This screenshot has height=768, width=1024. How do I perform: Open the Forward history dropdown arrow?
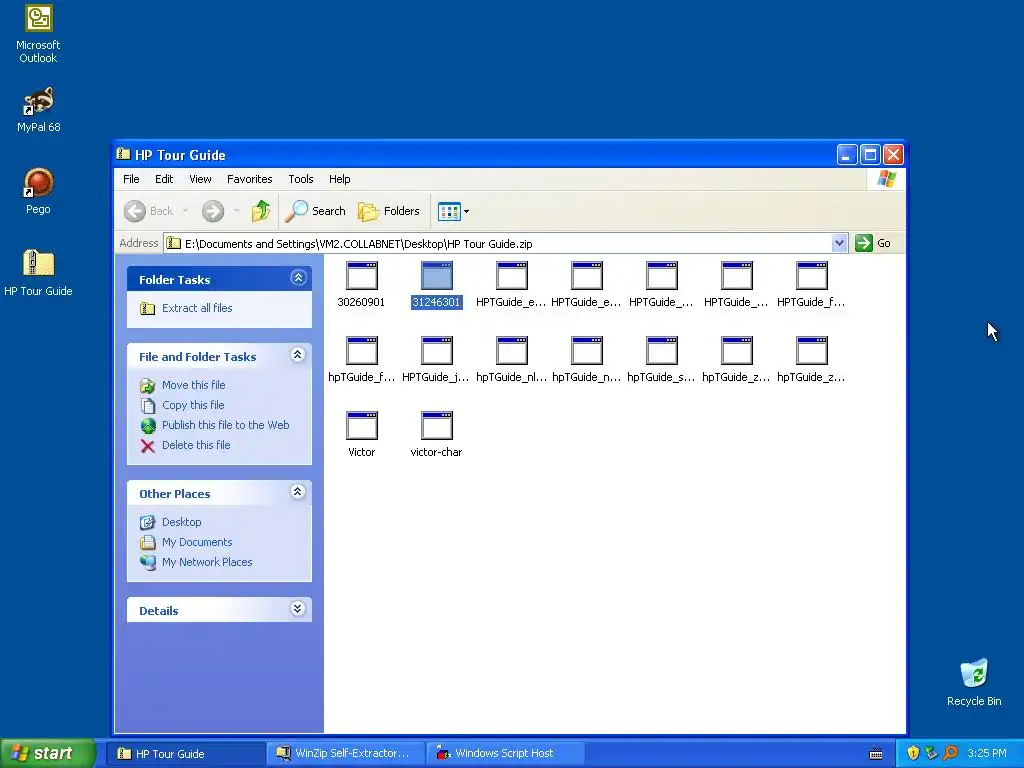[236, 211]
